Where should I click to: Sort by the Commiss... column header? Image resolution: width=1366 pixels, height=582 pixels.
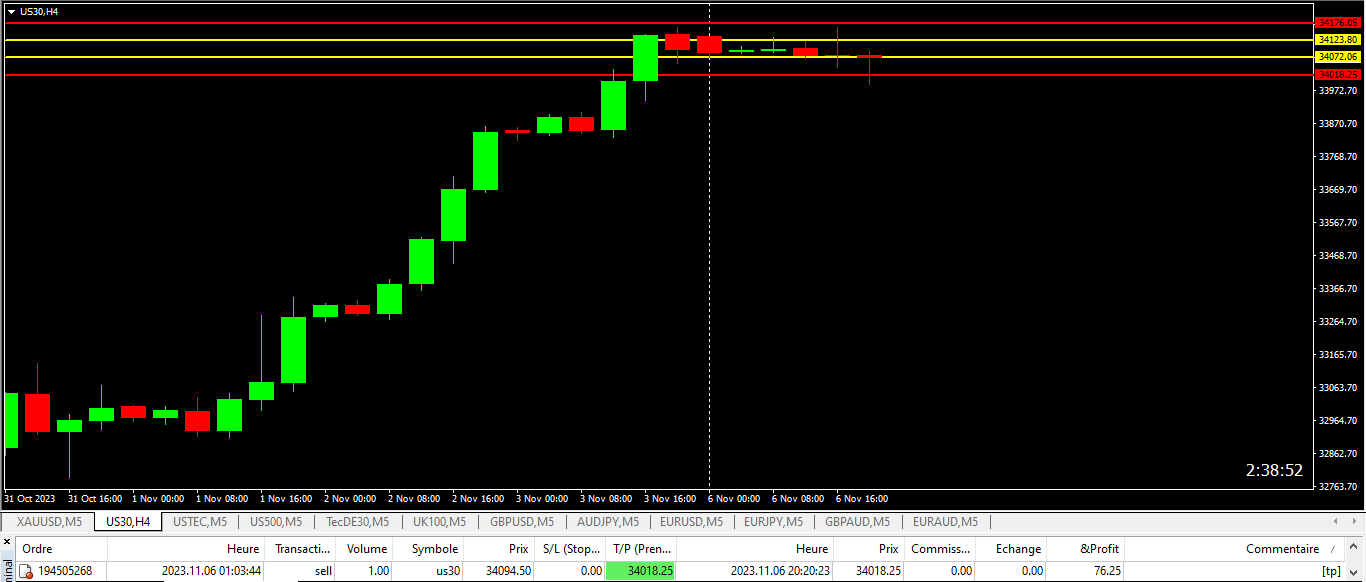click(x=940, y=548)
